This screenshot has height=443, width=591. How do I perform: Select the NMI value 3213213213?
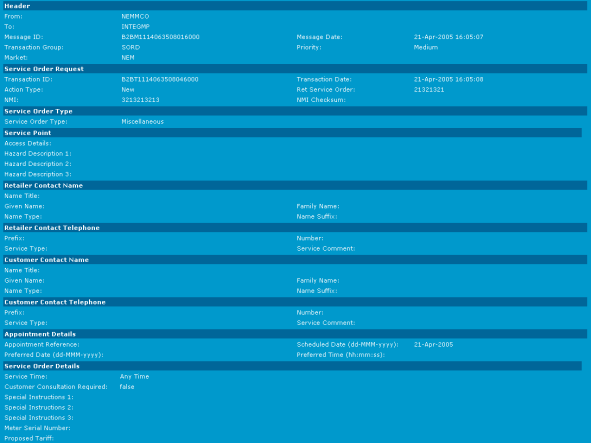coord(140,100)
